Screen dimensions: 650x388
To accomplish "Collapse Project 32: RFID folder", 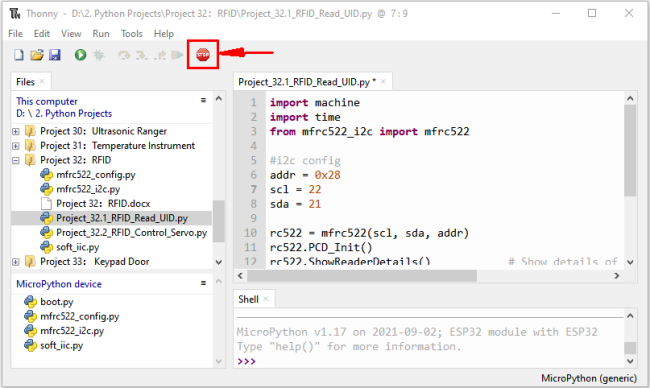I will click(x=16, y=160).
